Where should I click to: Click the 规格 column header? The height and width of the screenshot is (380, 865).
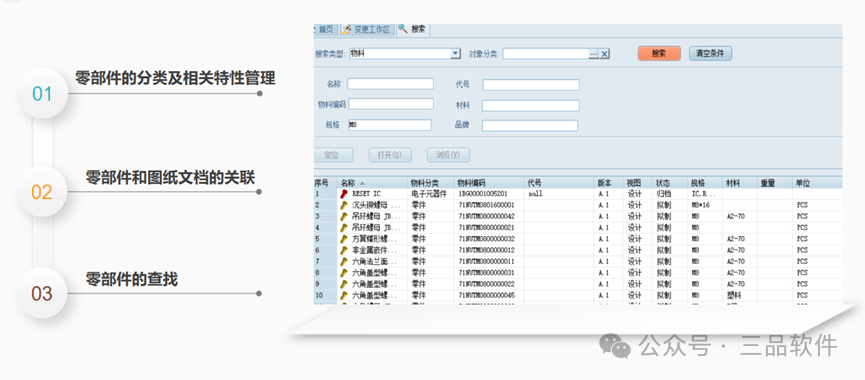pyautogui.click(x=705, y=183)
